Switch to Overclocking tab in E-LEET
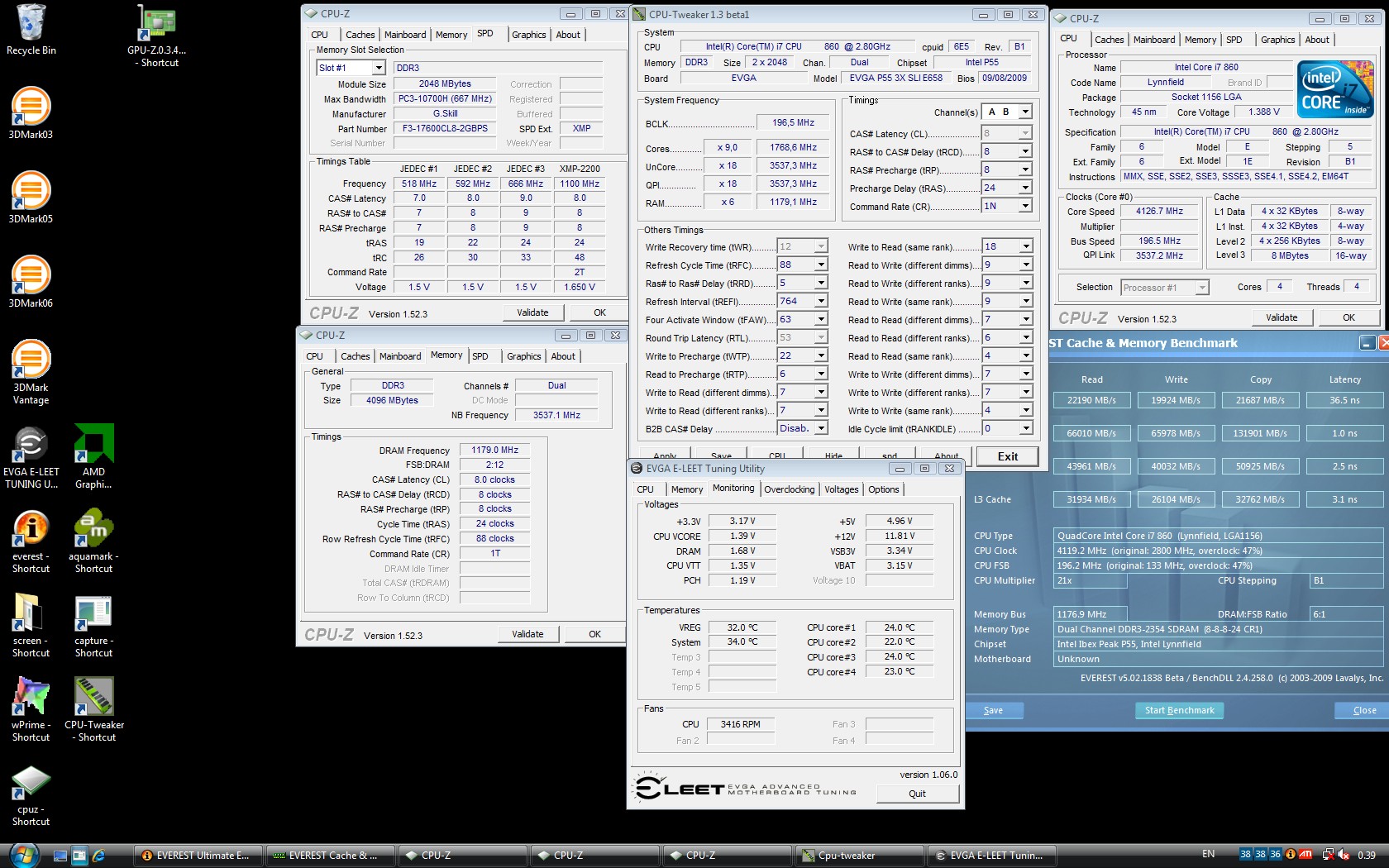Screen dimensions: 1389x868 [790, 489]
